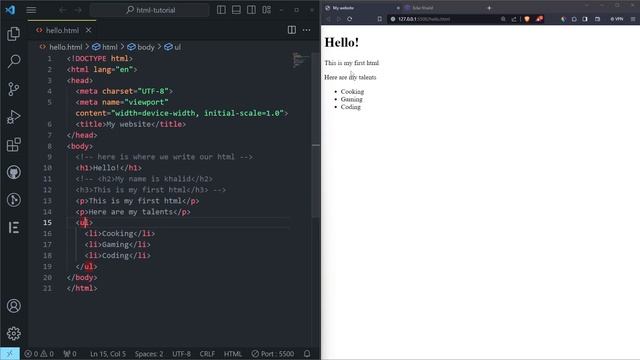Open the Manage gear icon
Viewport: 640px width, 360px height.
coord(13,333)
